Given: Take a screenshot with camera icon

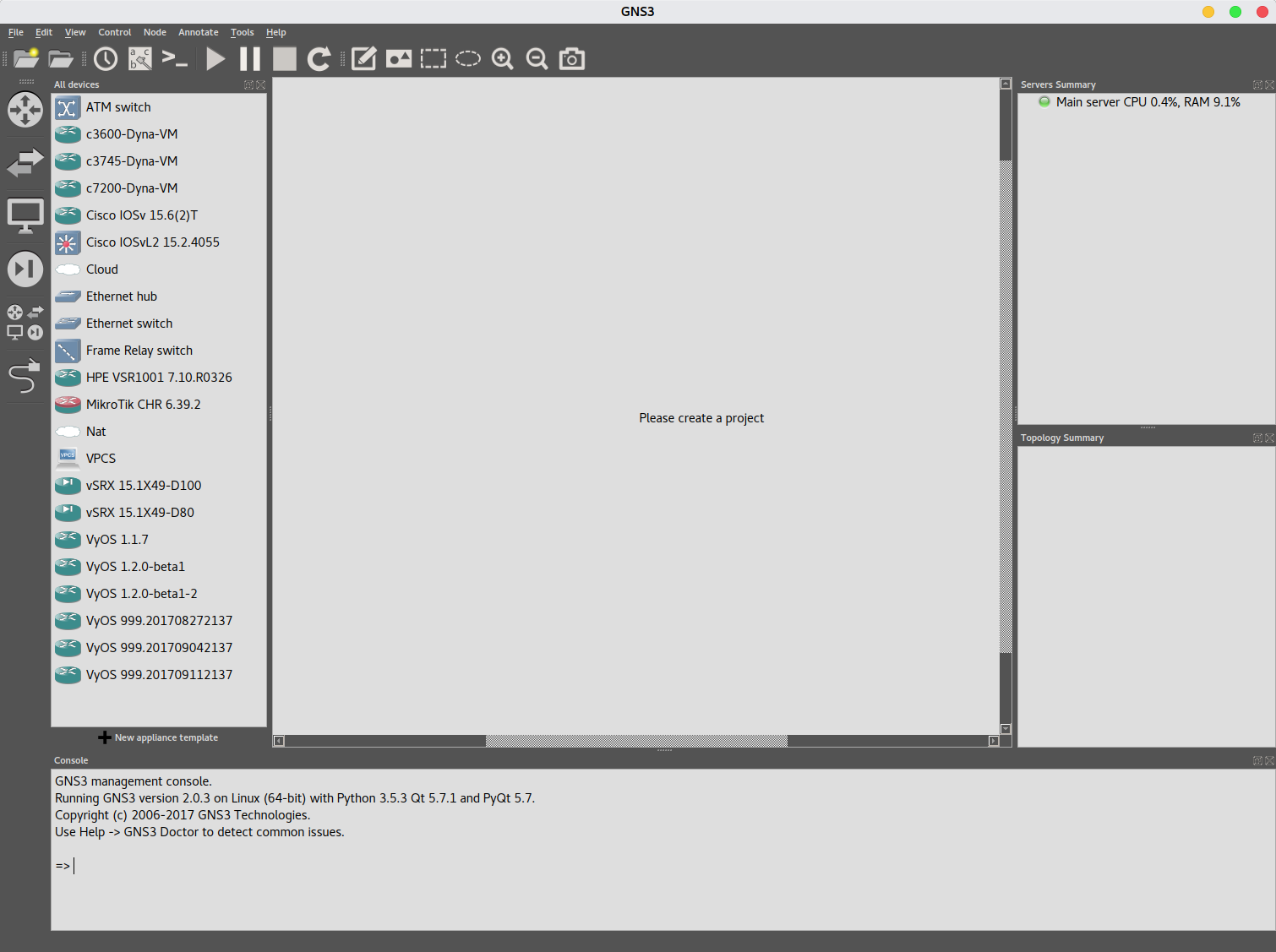Looking at the screenshot, I should [x=572, y=58].
